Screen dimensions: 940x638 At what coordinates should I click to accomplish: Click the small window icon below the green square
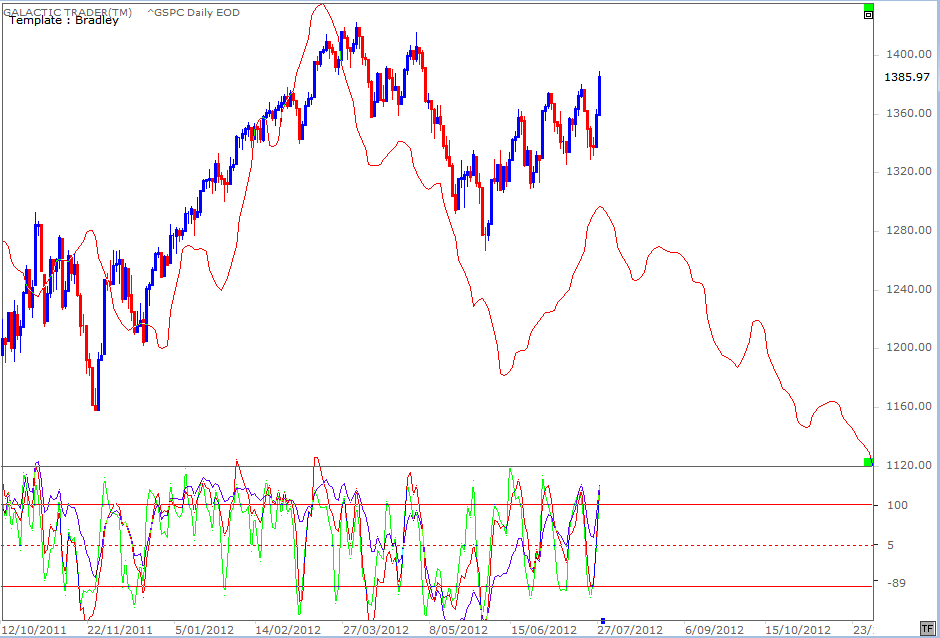click(x=868, y=15)
